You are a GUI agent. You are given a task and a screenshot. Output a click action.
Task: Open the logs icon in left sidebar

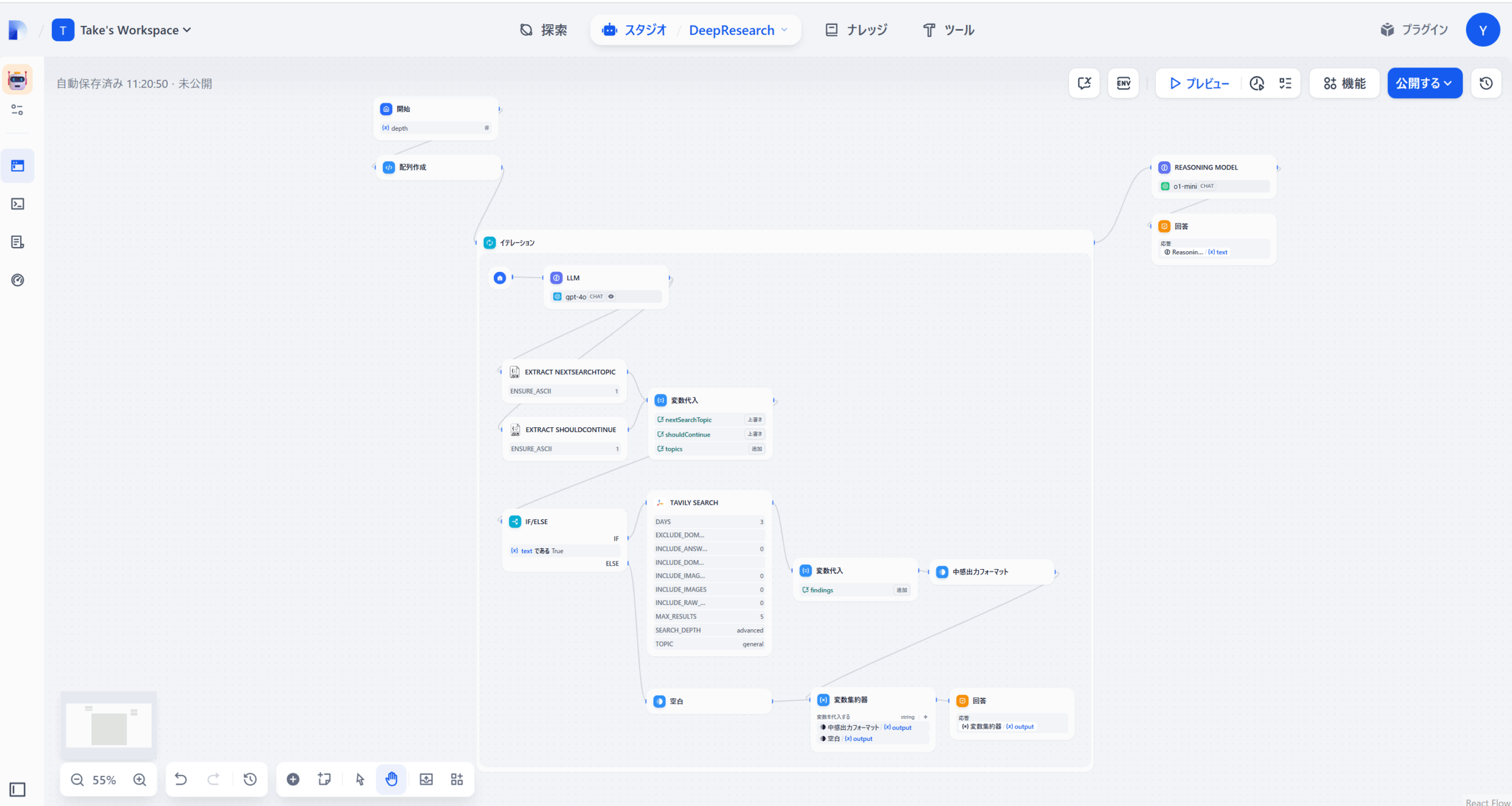tap(18, 242)
